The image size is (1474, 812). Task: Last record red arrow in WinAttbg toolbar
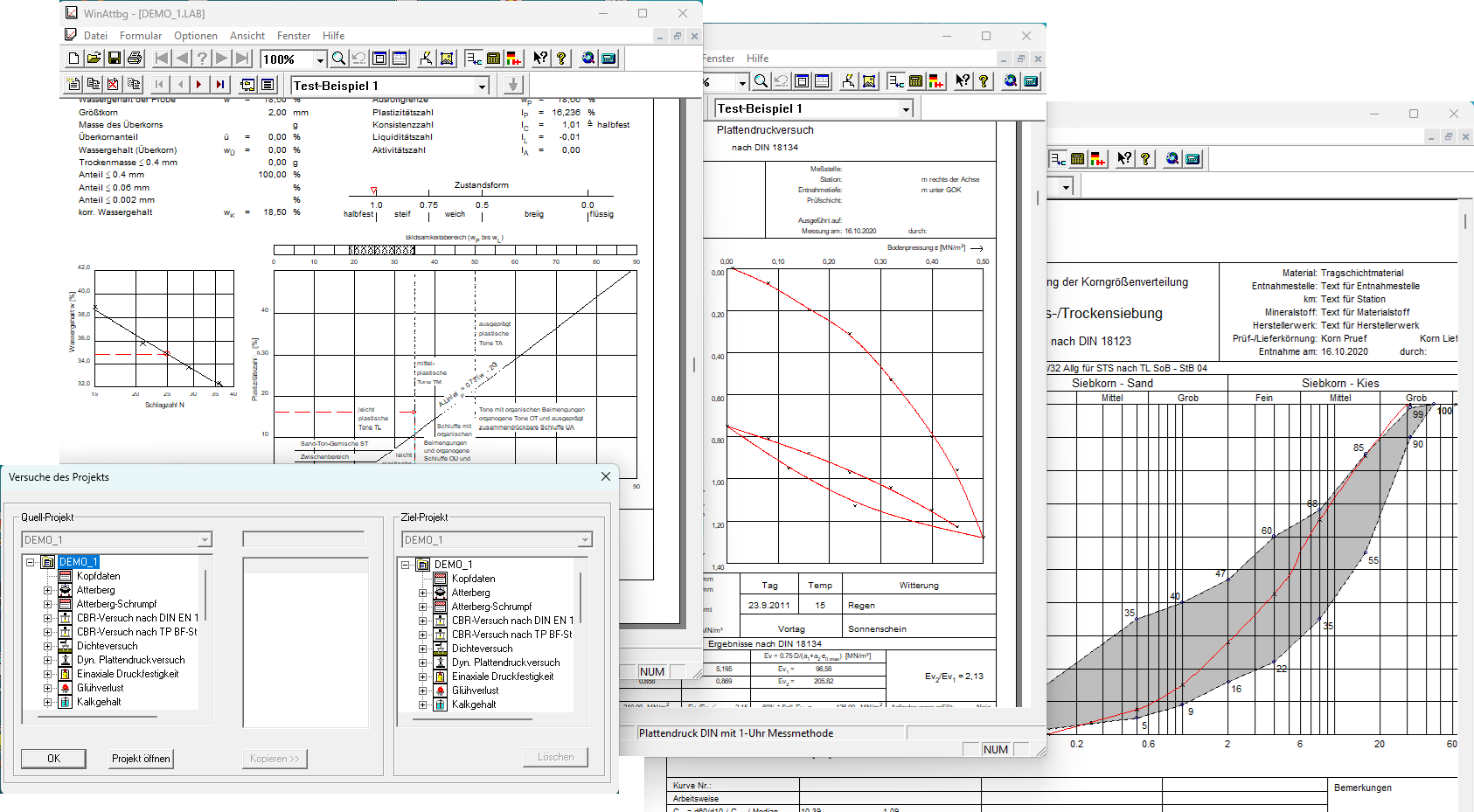tap(219, 85)
